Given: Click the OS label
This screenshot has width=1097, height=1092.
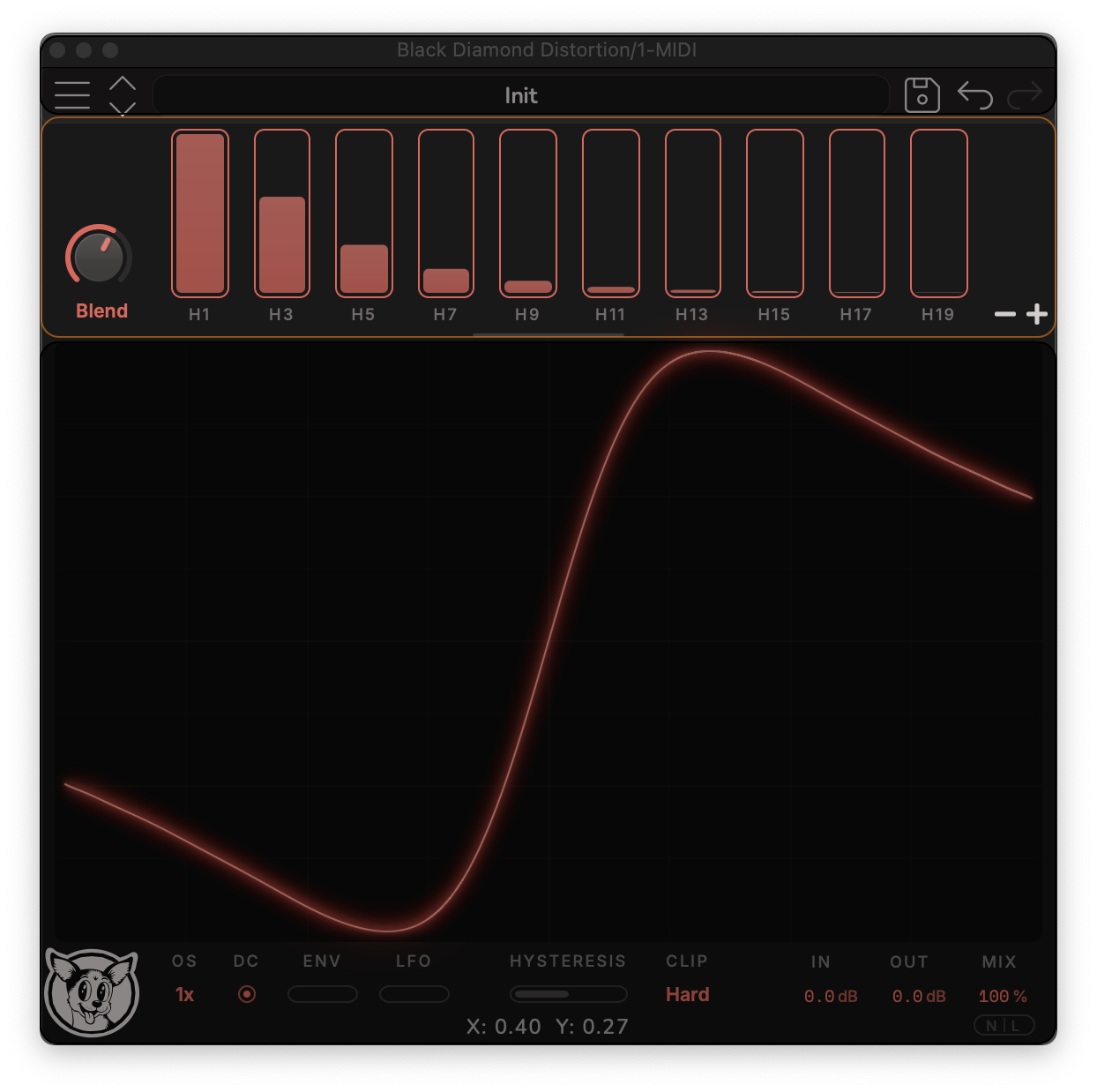Looking at the screenshot, I should click(x=184, y=961).
